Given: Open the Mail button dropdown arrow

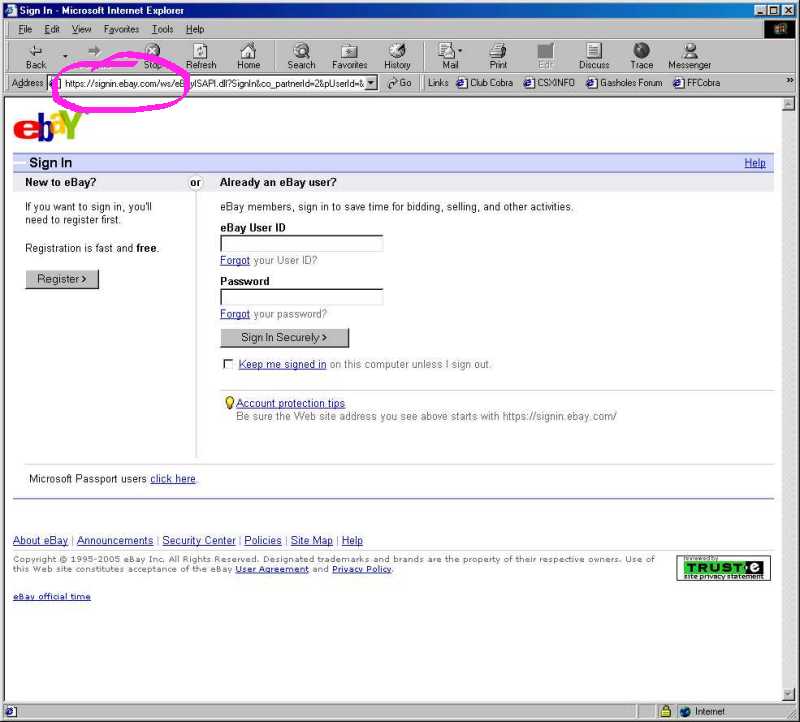Looking at the screenshot, I should pyautogui.click(x=460, y=52).
